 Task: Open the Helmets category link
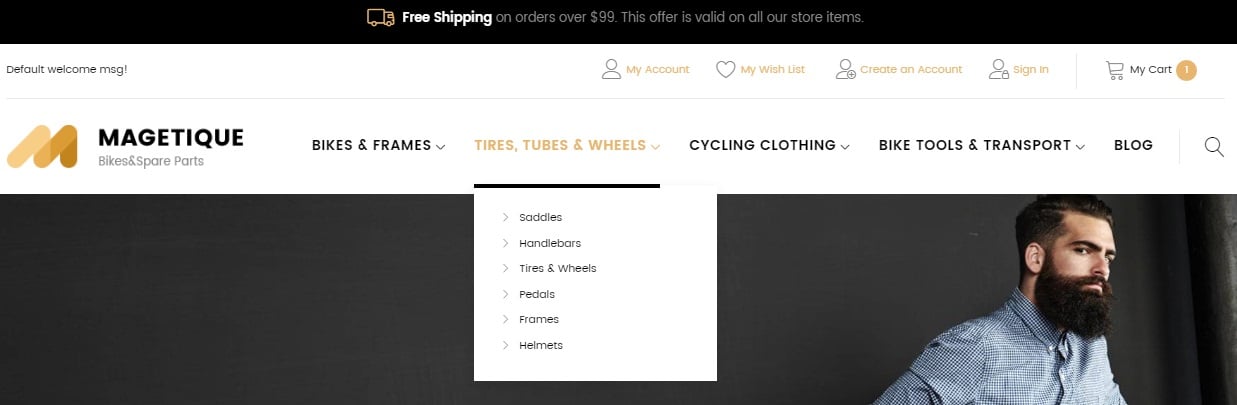(541, 345)
